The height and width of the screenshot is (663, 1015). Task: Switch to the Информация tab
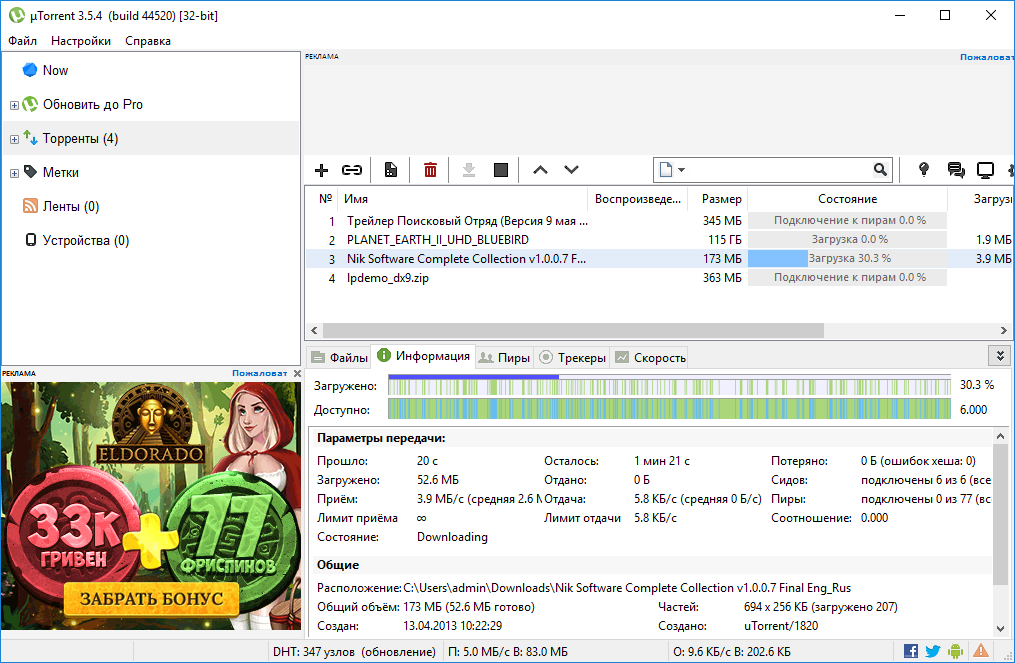click(x=424, y=356)
